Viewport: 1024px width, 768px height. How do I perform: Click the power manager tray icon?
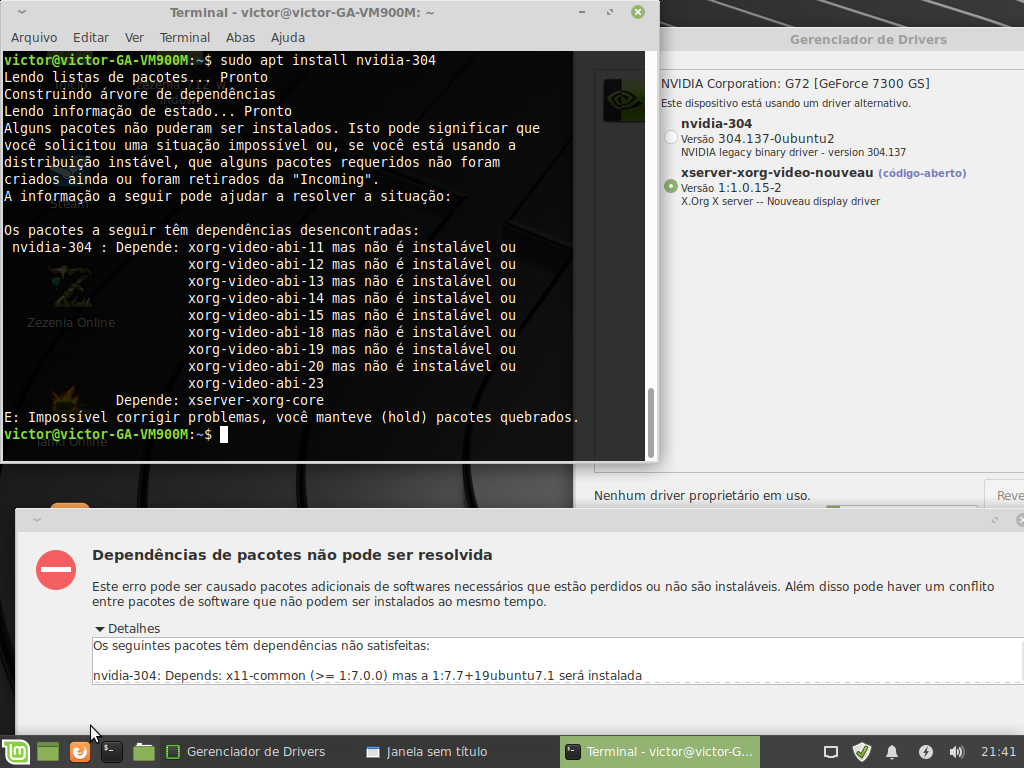pyautogui.click(x=925, y=752)
